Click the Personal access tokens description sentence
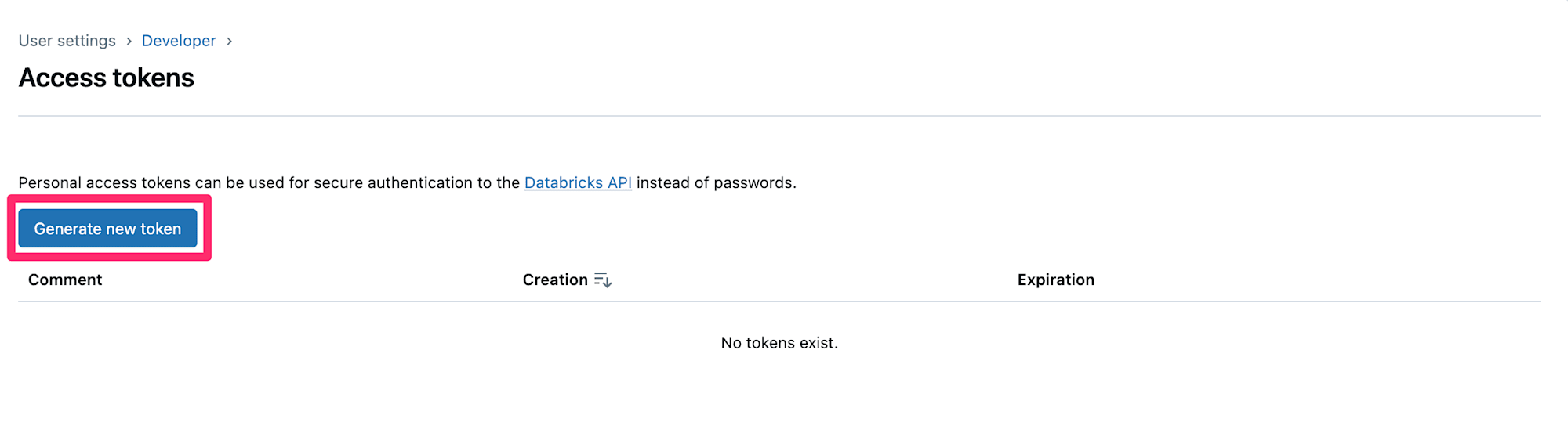The image size is (1568, 426). coord(408,182)
